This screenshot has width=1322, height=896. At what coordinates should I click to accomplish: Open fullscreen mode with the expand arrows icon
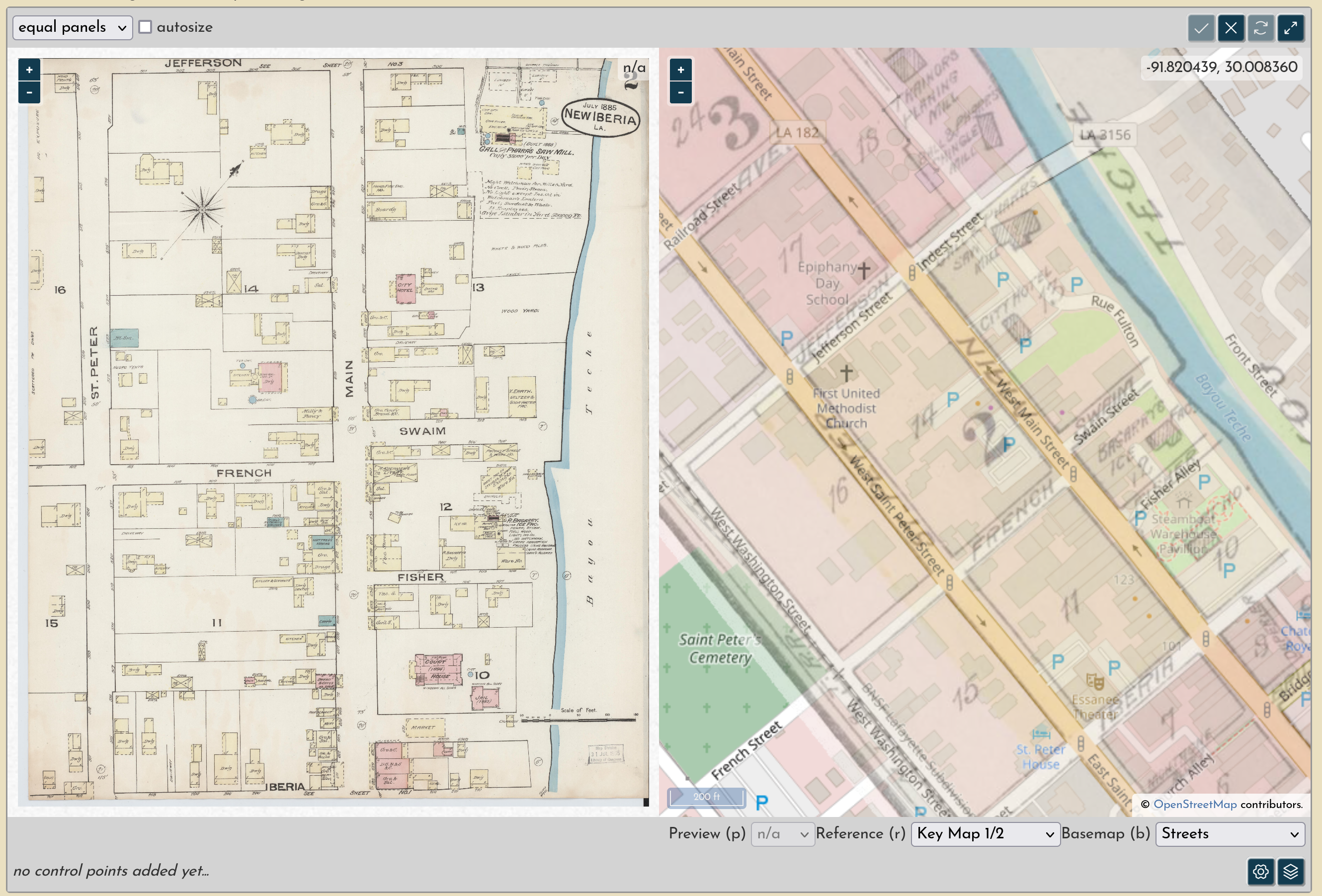point(1291,28)
